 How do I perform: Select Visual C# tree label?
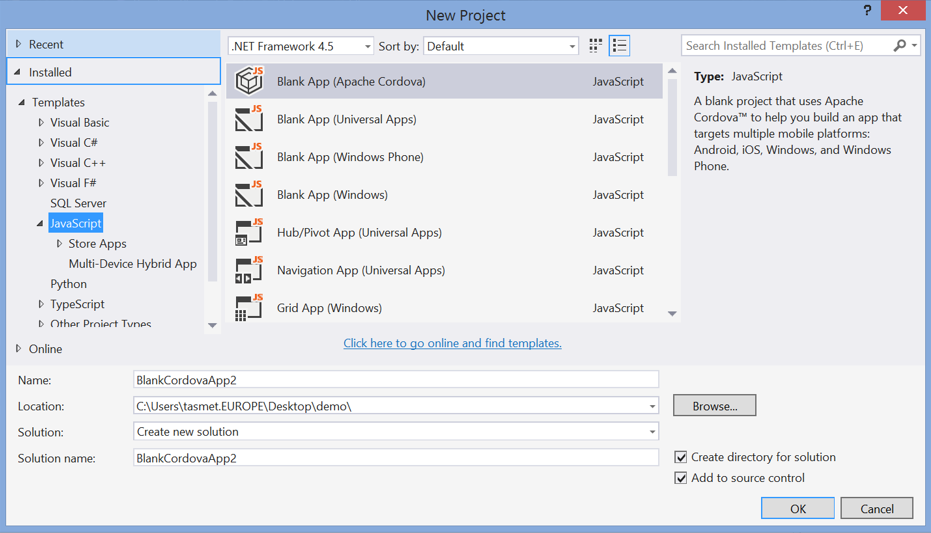pyautogui.click(x=74, y=142)
